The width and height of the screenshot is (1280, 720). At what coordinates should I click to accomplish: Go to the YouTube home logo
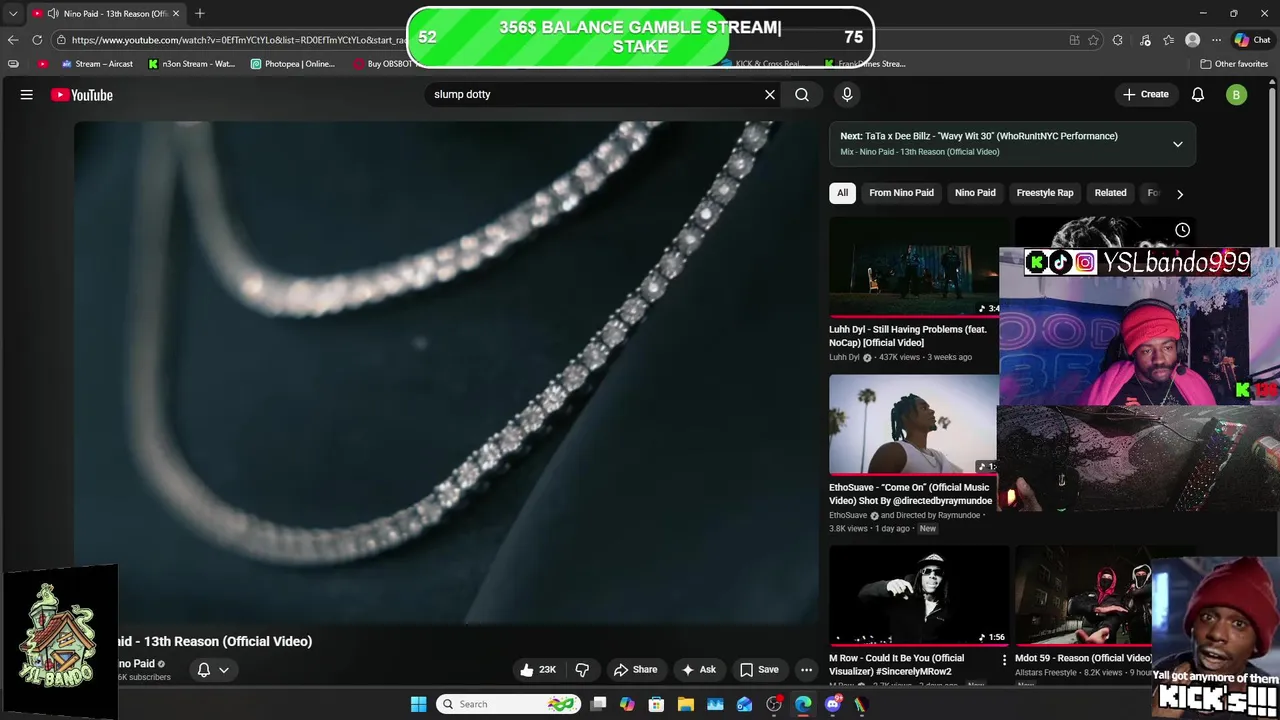[x=82, y=95]
